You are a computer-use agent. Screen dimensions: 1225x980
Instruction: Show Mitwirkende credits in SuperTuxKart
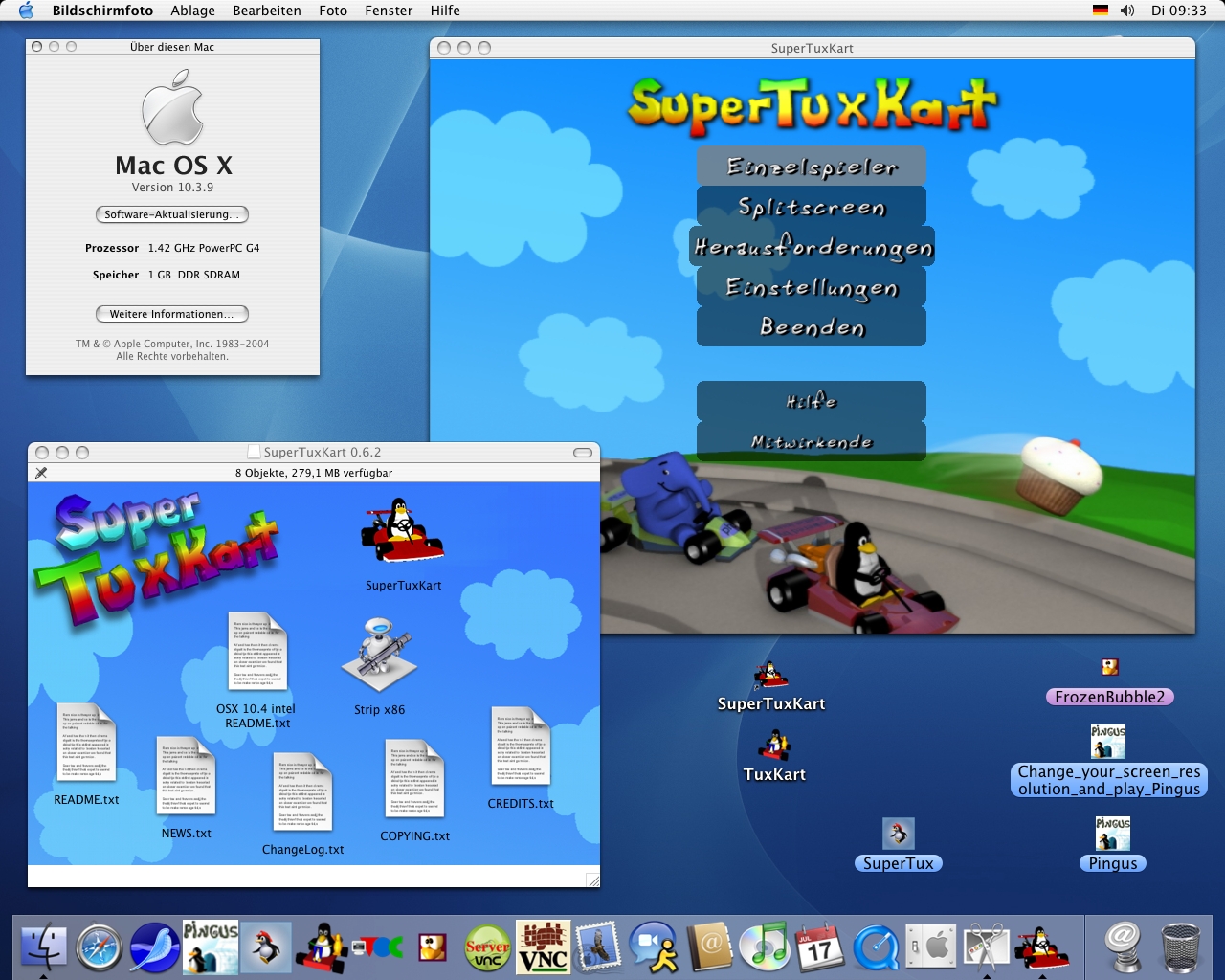coord(812,441)
